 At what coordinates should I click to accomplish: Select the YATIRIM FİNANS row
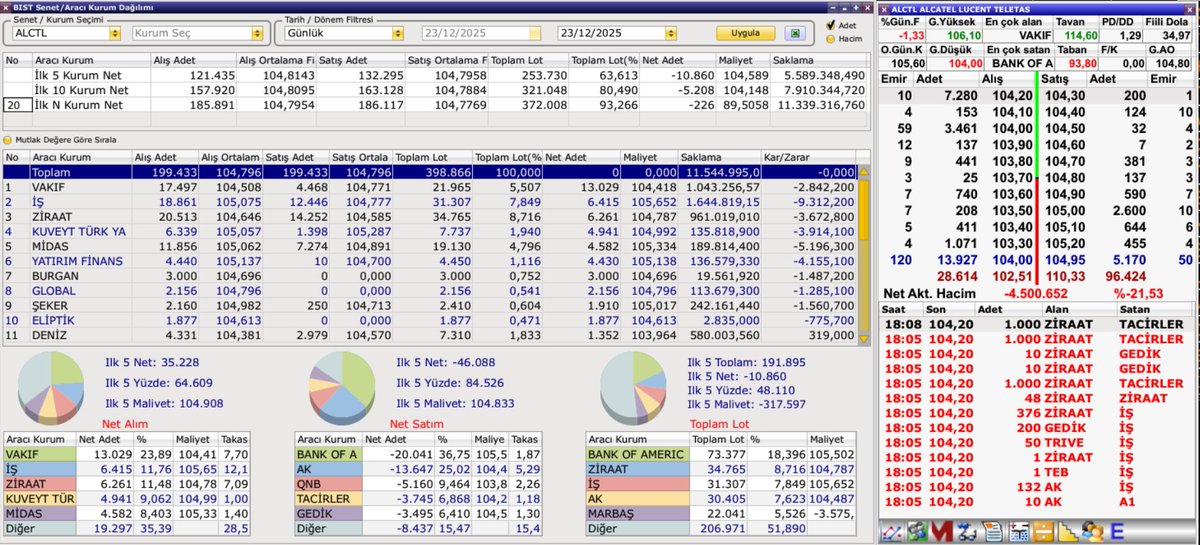pos(430,261)
